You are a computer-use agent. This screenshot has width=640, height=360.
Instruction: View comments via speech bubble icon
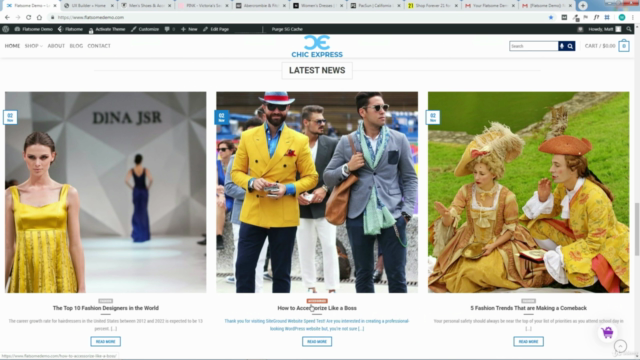pyautogui.click(x=169, y=29)
